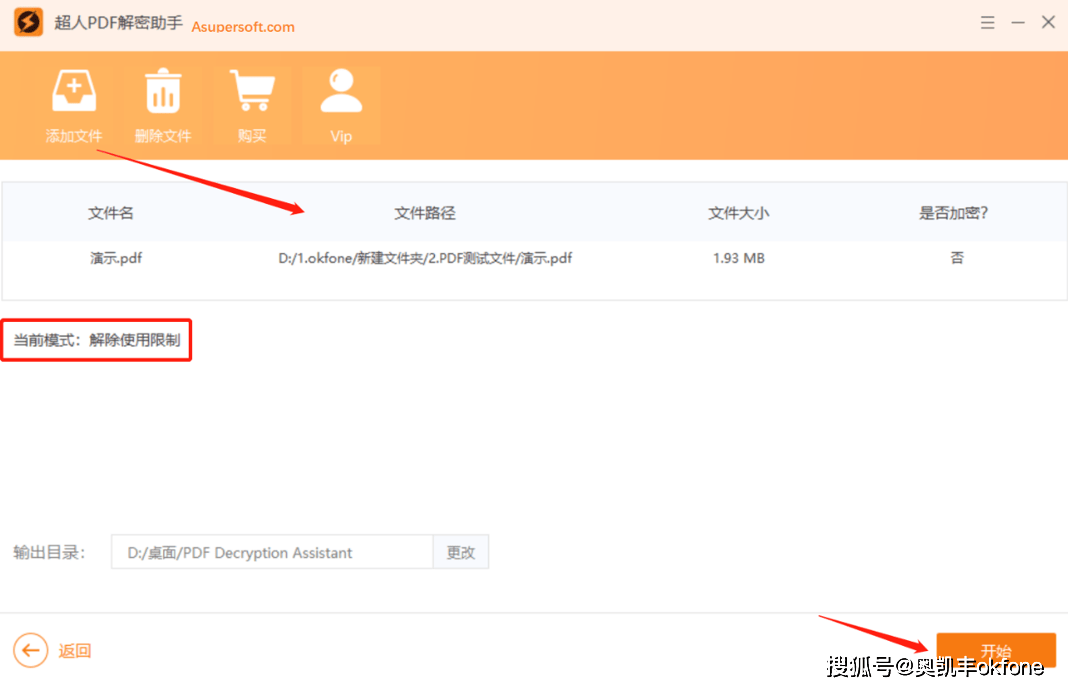
Task: Click the app logo in title bar
Action: pos(28,23)
